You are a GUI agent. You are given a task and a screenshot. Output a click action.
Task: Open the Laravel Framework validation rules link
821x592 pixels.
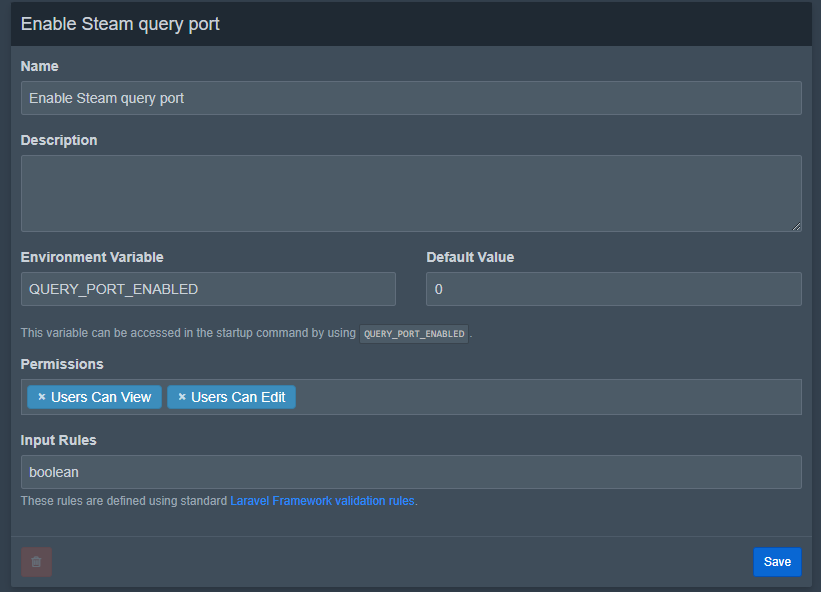pyautogui.click(x=322, y=500)
